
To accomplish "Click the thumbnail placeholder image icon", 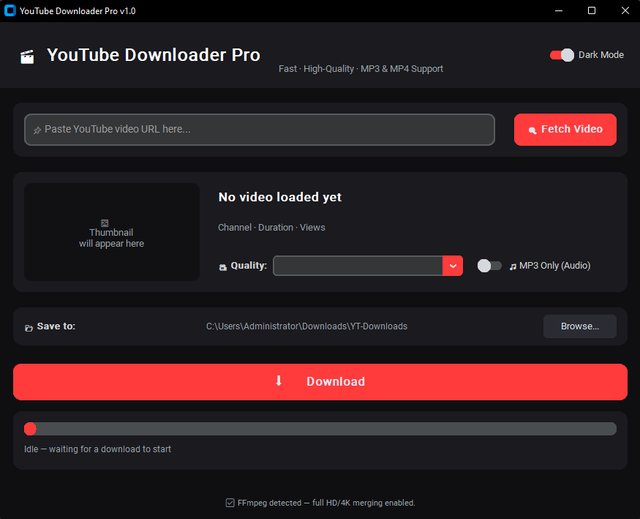I will point(105,223).
